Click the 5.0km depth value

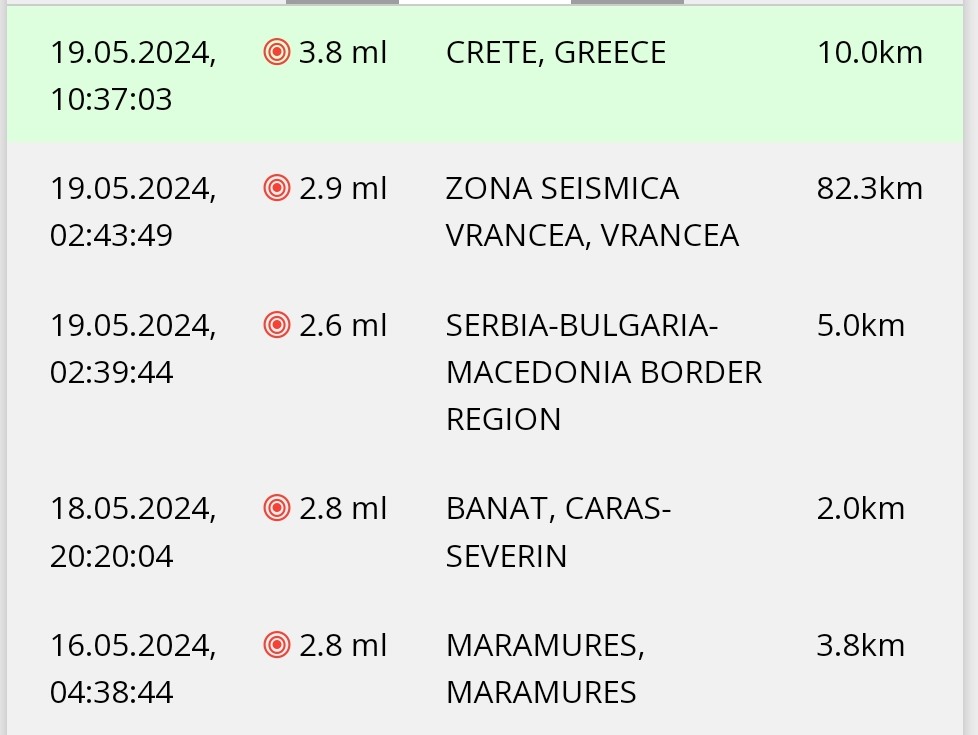(x=860, y=326)
